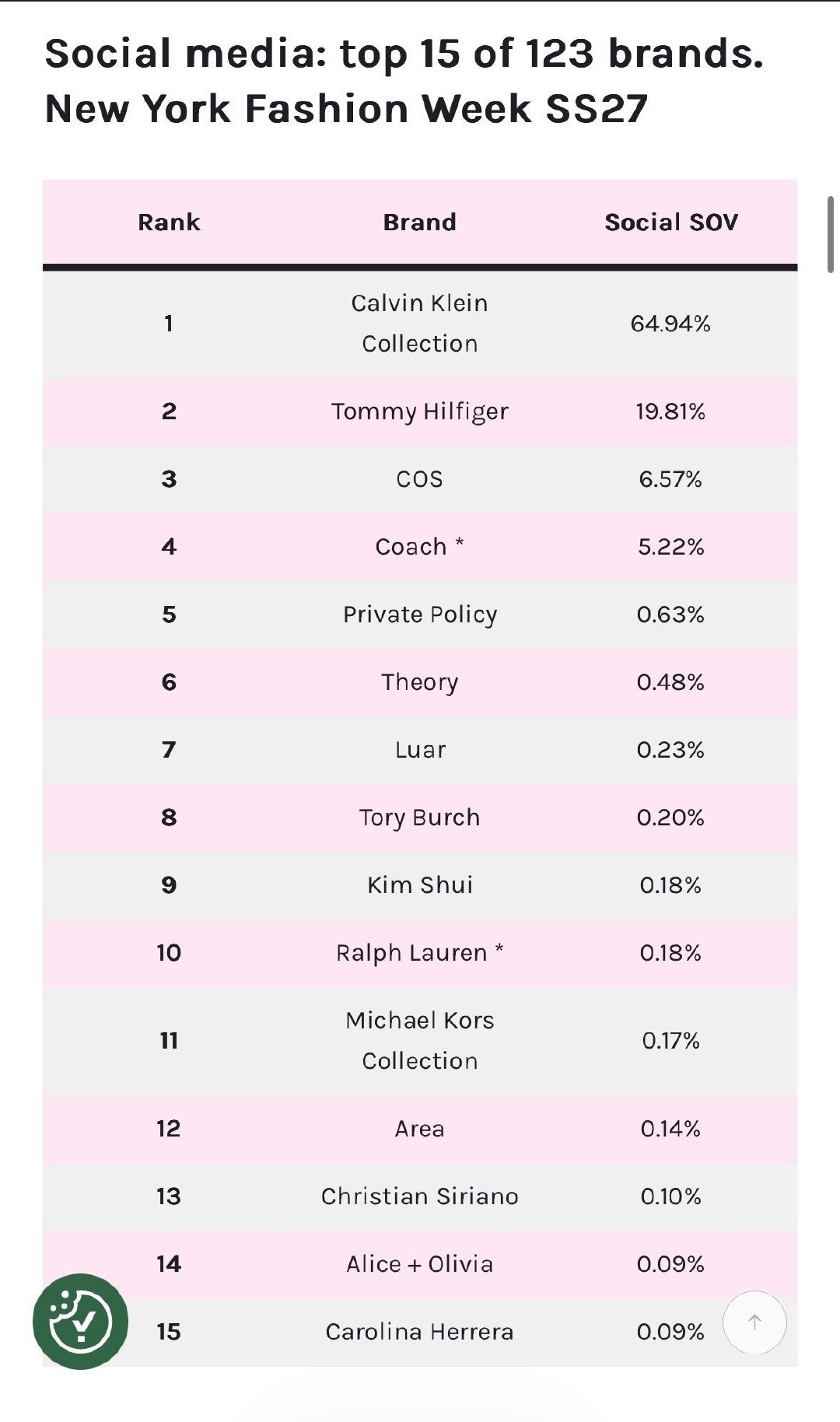Screen dimensions: 840x1422
Task: Click Calvin Klein Collection brand cell
Action: pos(420,323)
